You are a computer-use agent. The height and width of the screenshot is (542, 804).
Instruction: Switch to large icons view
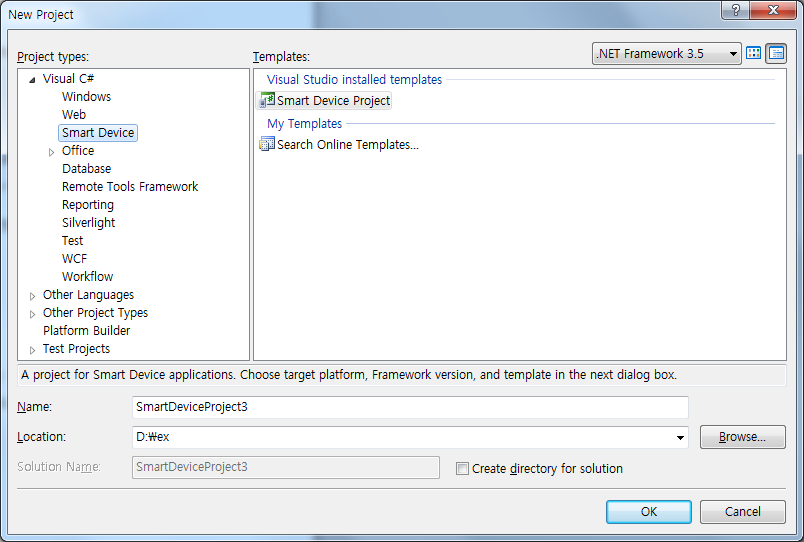point(754,54)
